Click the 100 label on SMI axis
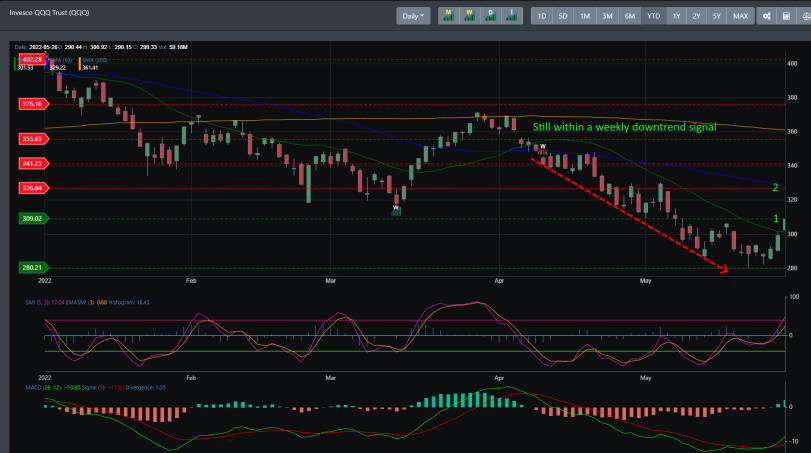The width and height of the screenshot is (811, 453). 794,297
